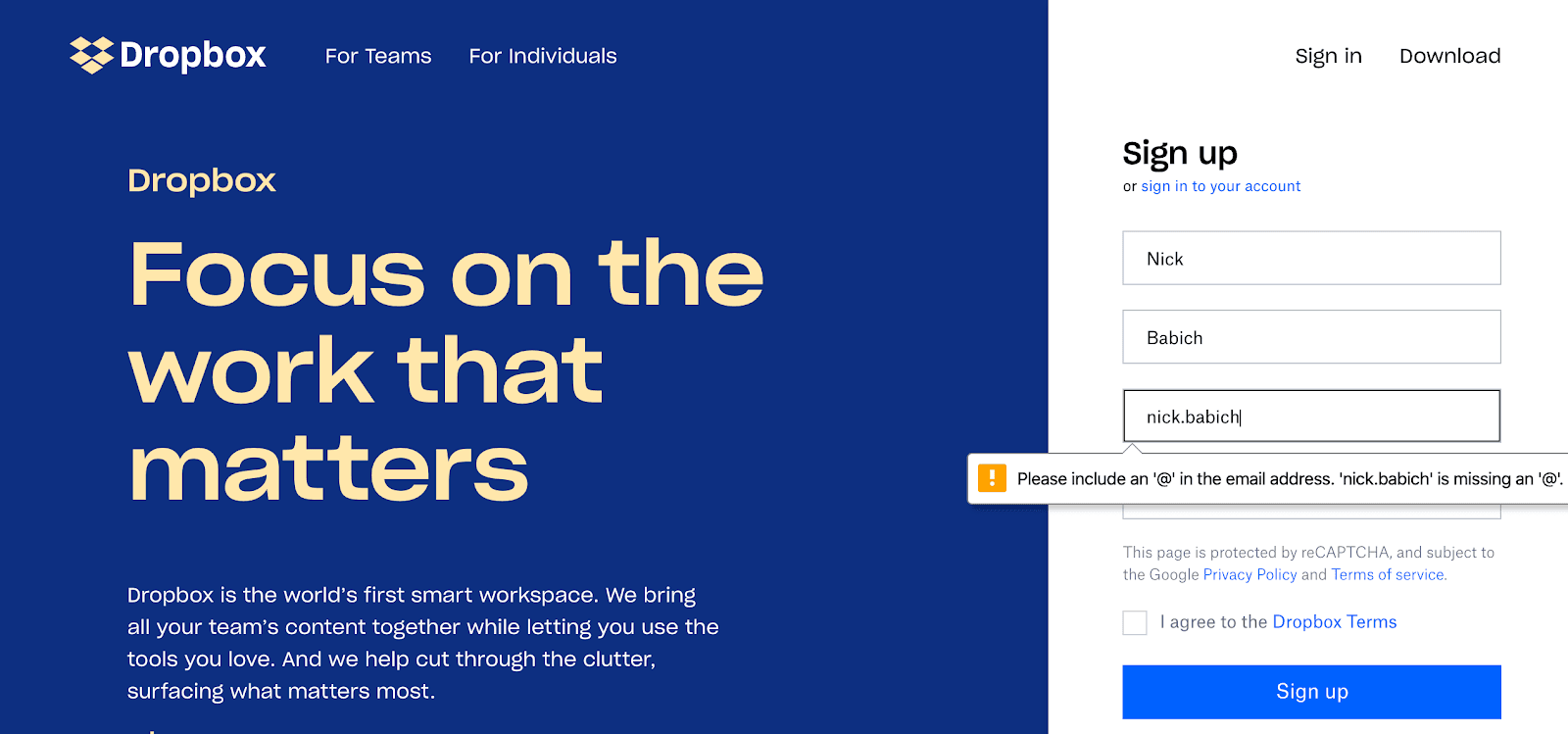
Task: Click the email field containing nick.babich
Action: (x=1311, y=416)
